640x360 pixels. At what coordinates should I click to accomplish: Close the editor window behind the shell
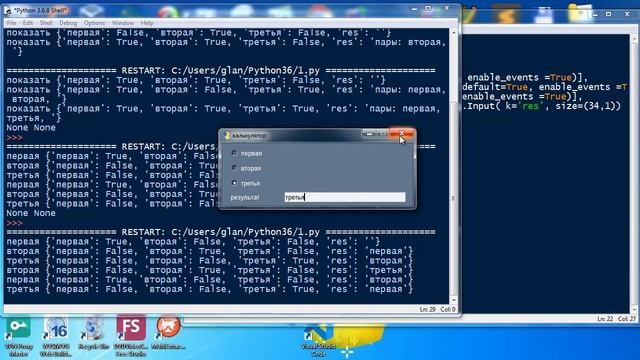627,14
